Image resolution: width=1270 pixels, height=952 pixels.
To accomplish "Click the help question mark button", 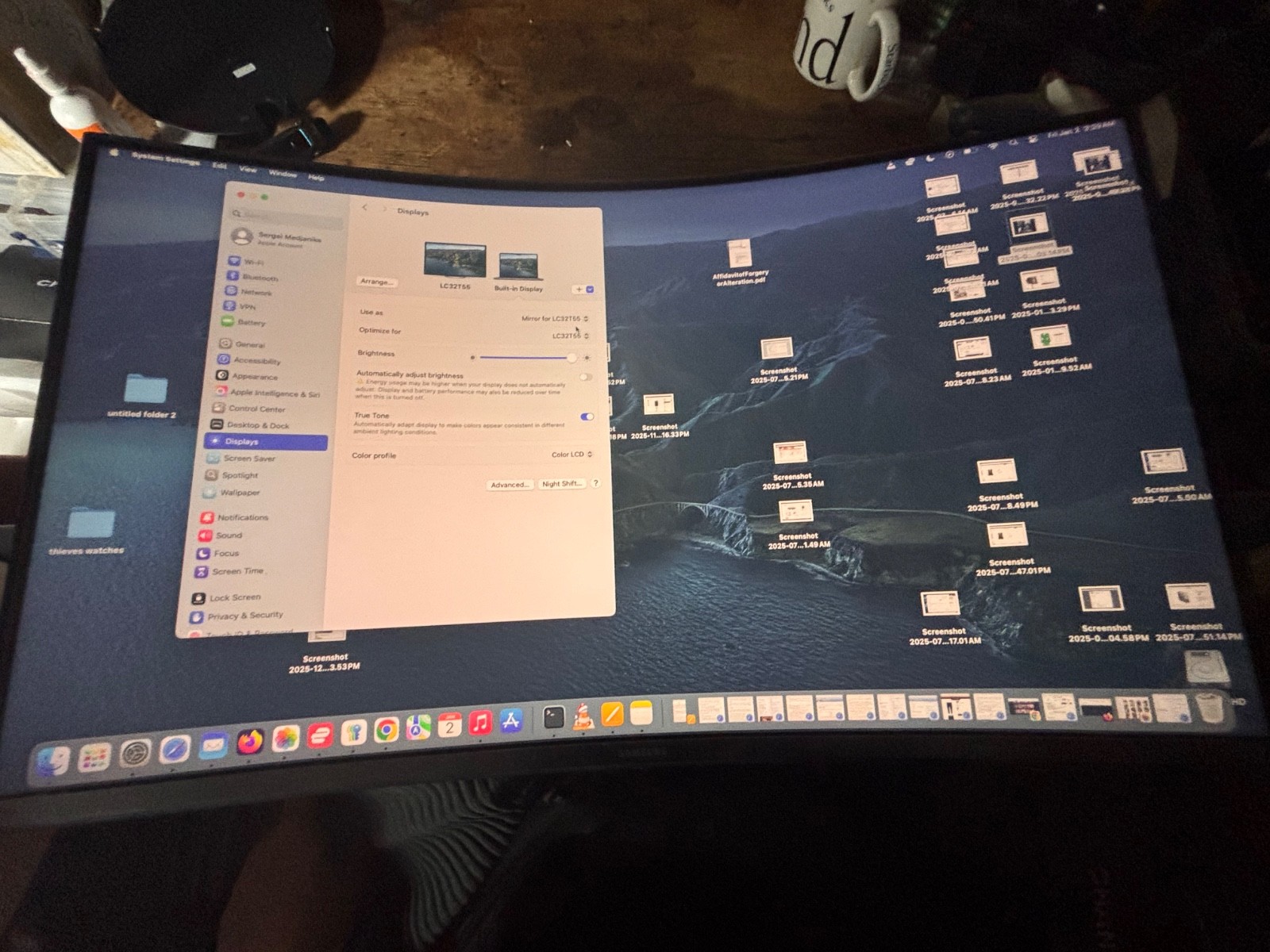I will [x=596, y=483].
